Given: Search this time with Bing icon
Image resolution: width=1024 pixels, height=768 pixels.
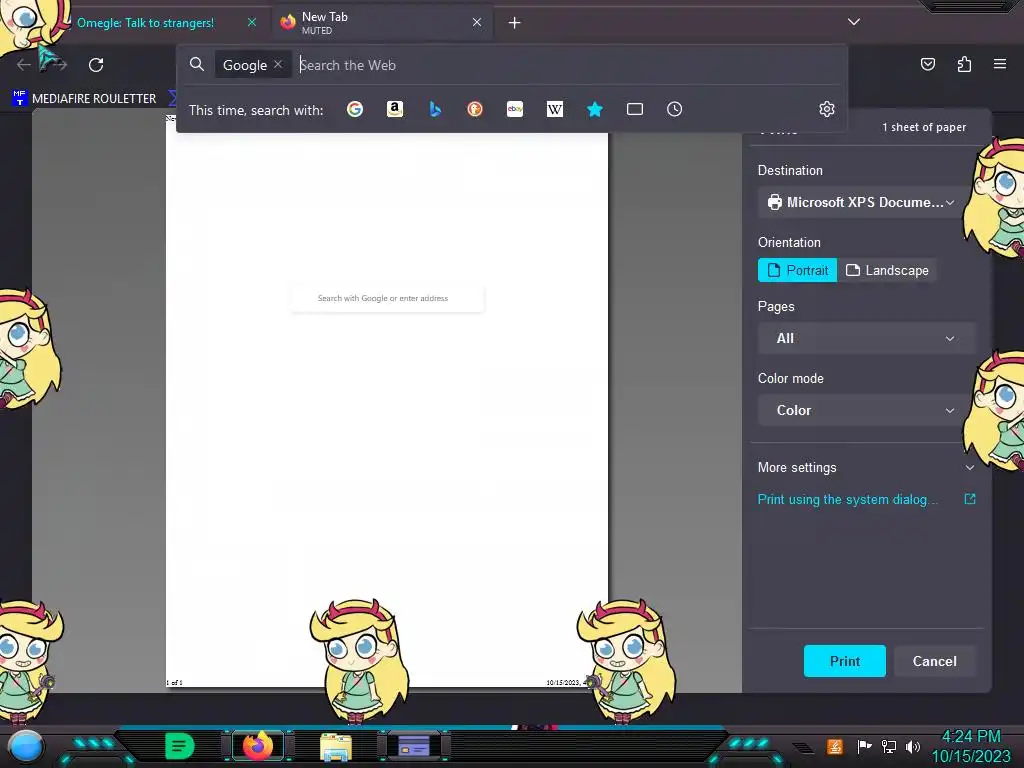Looking at the screenshot, I should pos(435,109).
